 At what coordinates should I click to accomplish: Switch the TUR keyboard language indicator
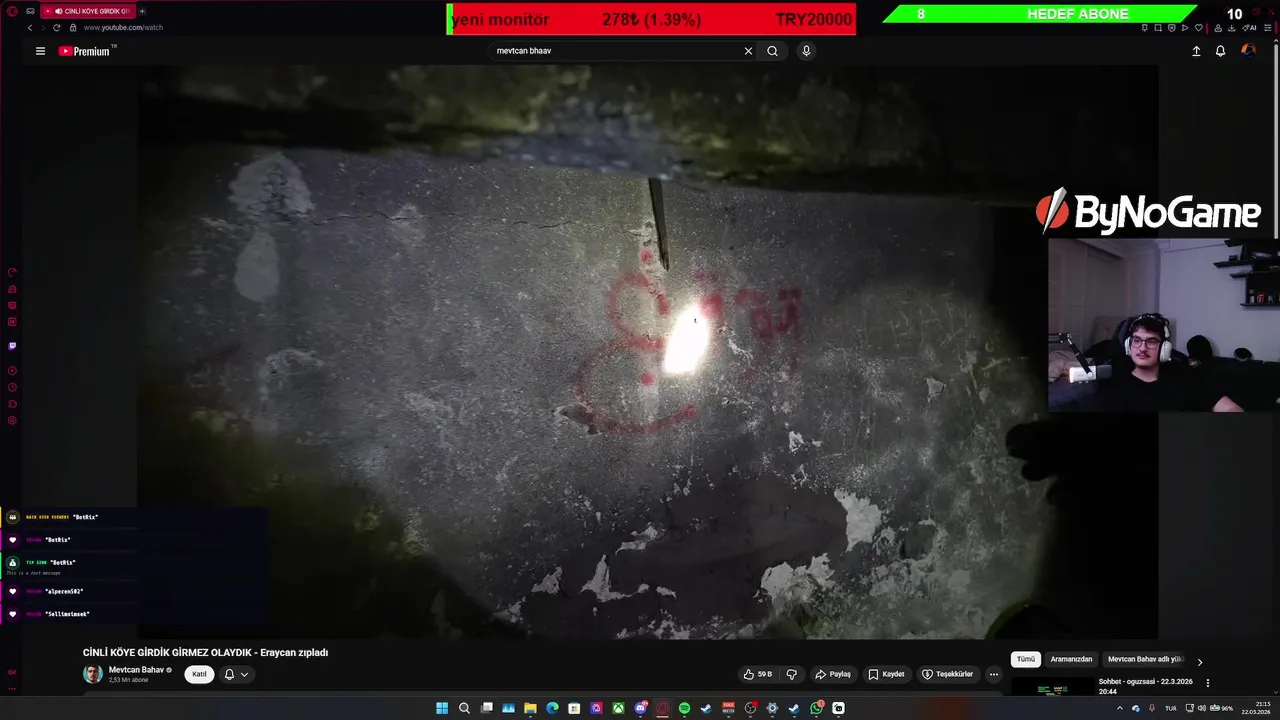tap(1171, 708)
